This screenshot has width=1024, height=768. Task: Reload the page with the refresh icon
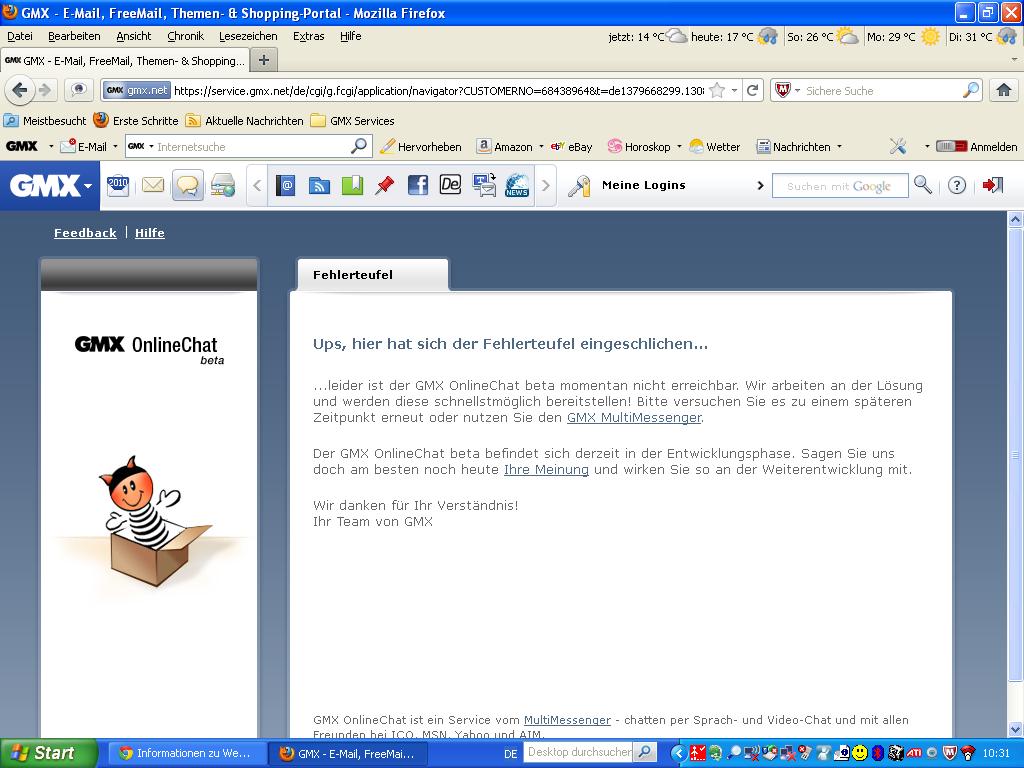tap(752, 90)
